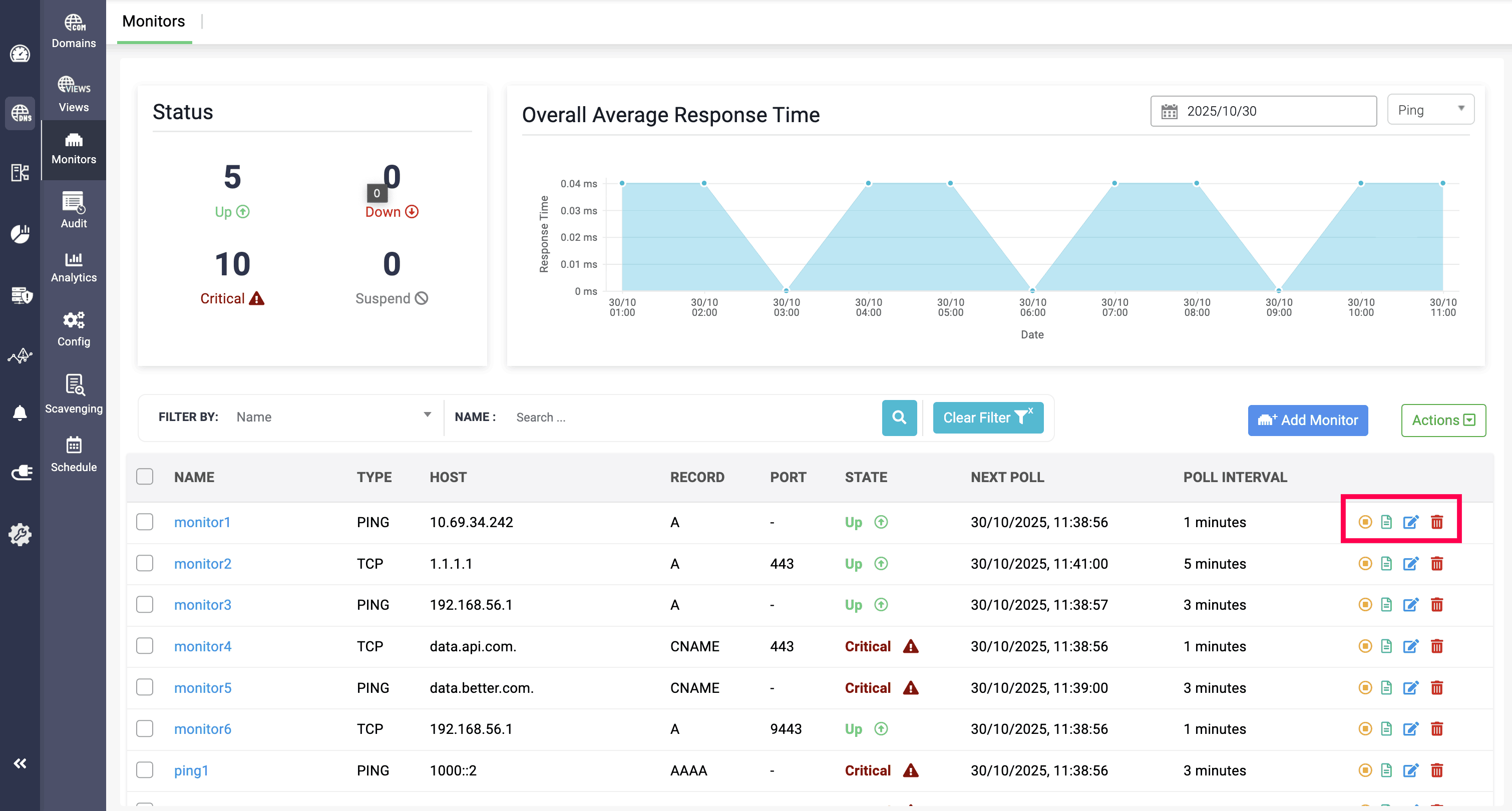Screen dimensions: 1512x811
Task: Select the monitor5 row checkbox
Action: (x=144, y=687)
